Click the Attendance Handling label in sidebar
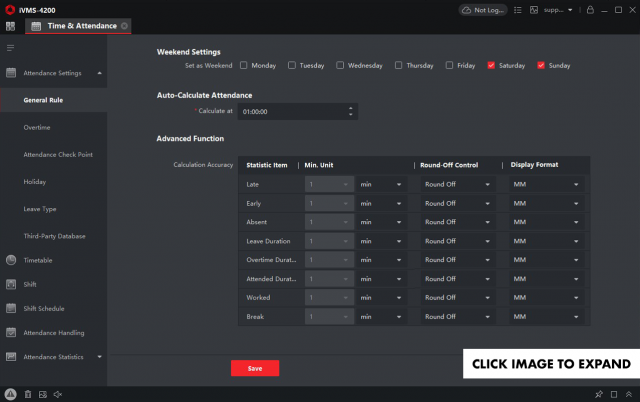The image size is (640, 402). 54,333
